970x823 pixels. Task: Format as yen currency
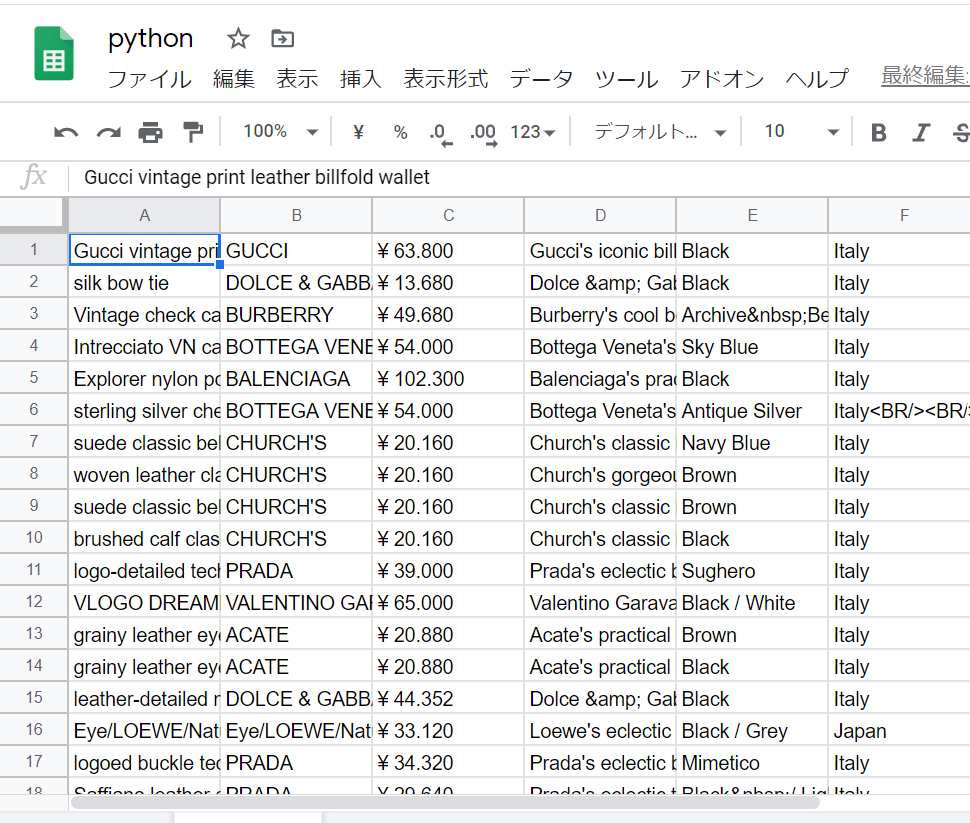[358, 132]
